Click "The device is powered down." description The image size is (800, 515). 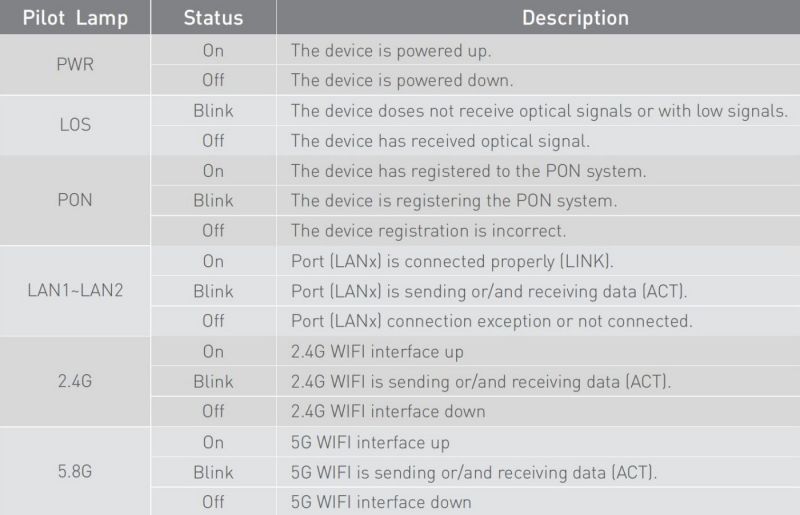point(403,80)
